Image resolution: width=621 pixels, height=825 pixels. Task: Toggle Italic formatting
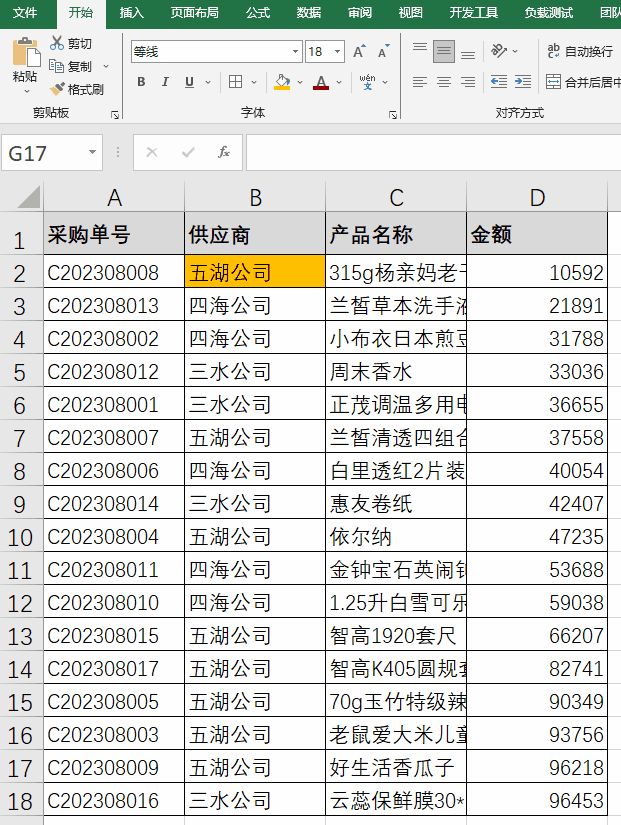point(165,82)
